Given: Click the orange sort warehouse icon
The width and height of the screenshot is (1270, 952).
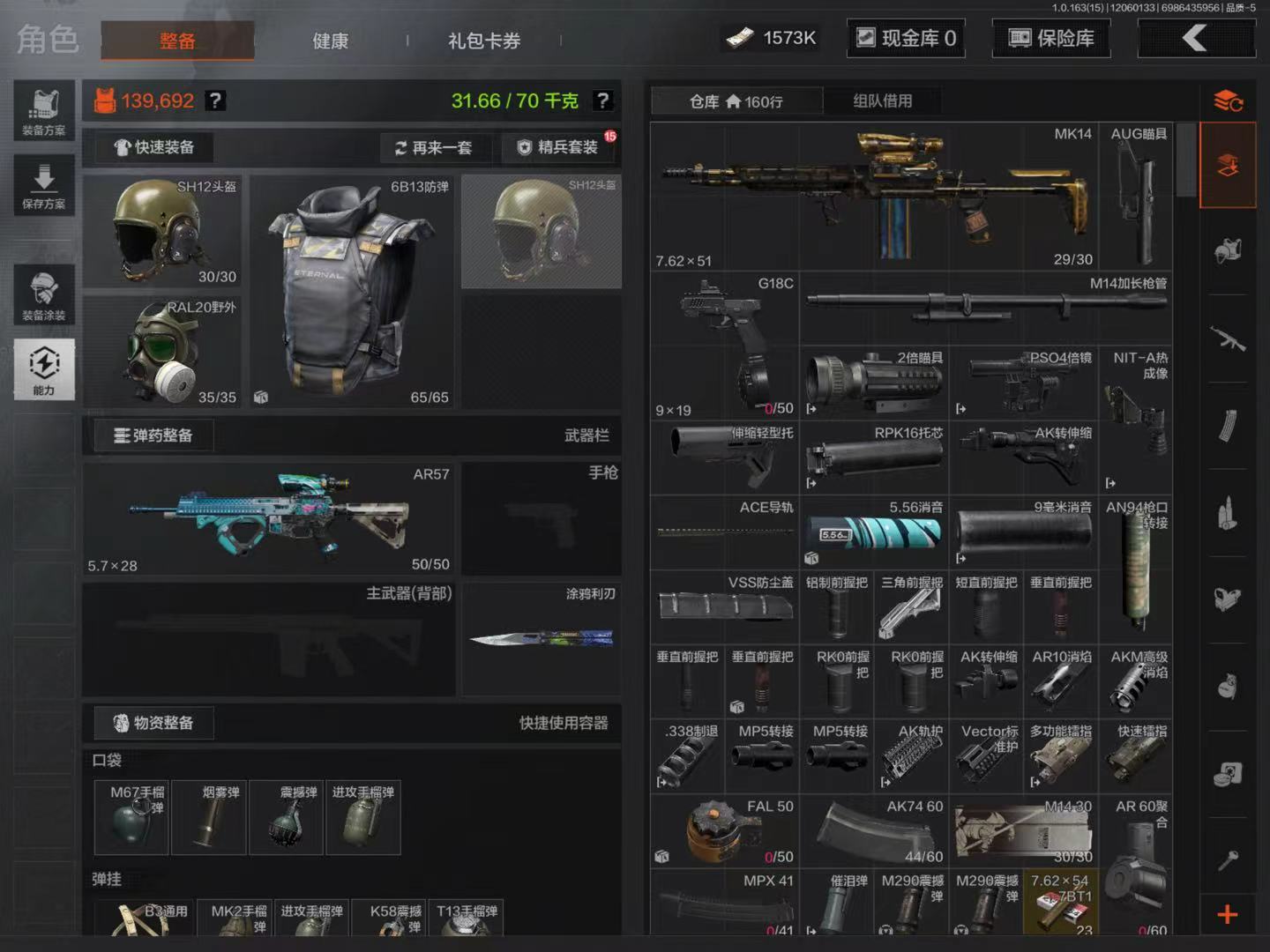Looking at the screenshot, I should pos(1228,101).
